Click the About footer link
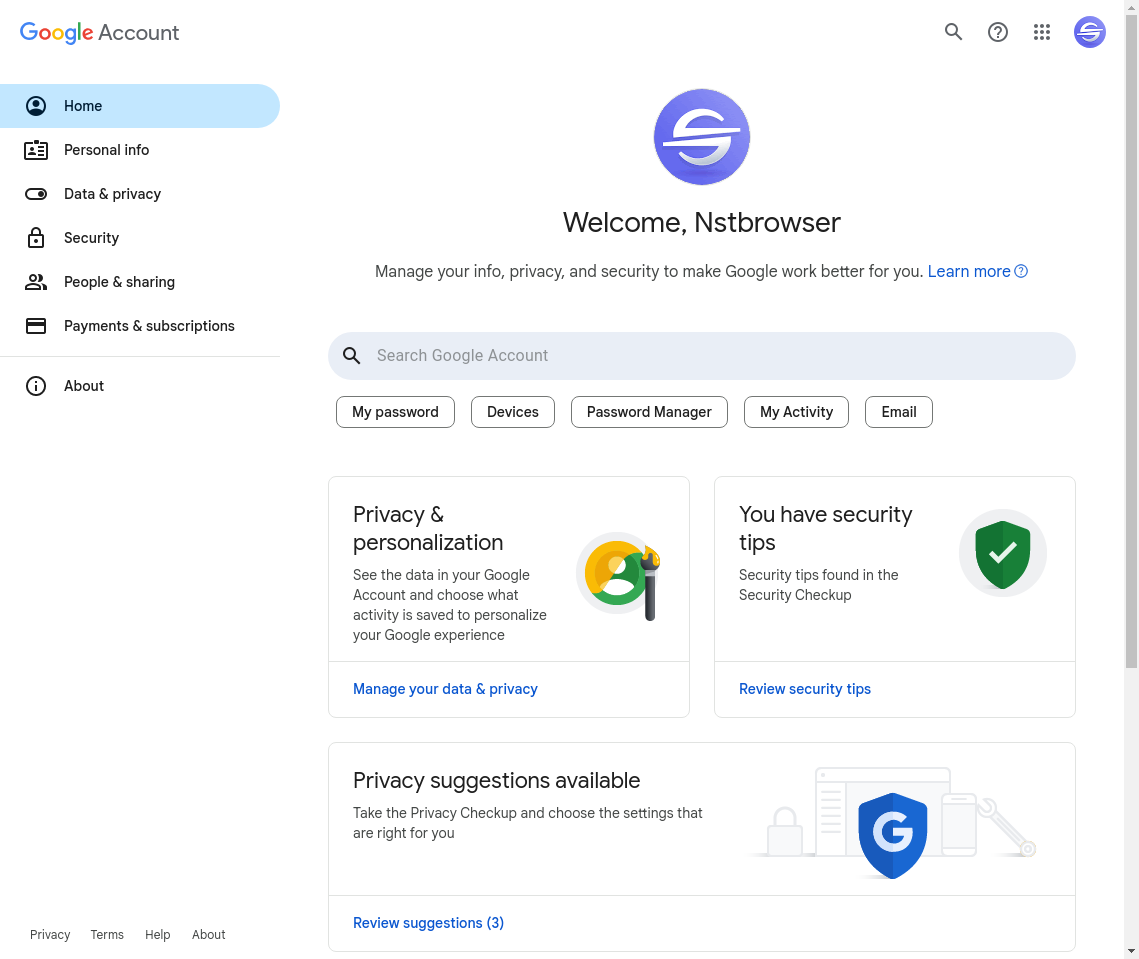The image size is (1139, 959). coord(208,934)
